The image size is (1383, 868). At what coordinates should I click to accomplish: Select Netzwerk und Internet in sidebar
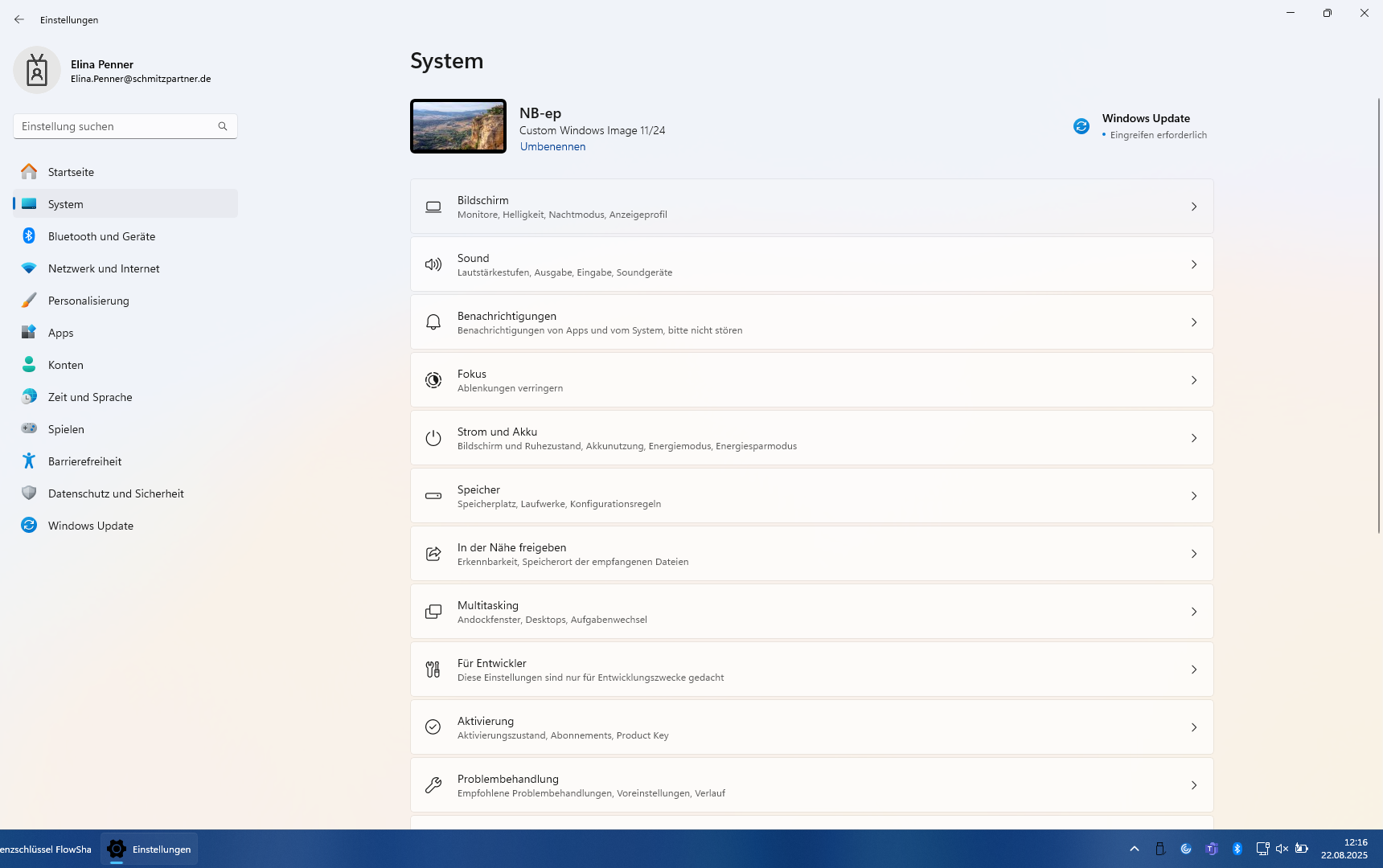coord(104,268)
